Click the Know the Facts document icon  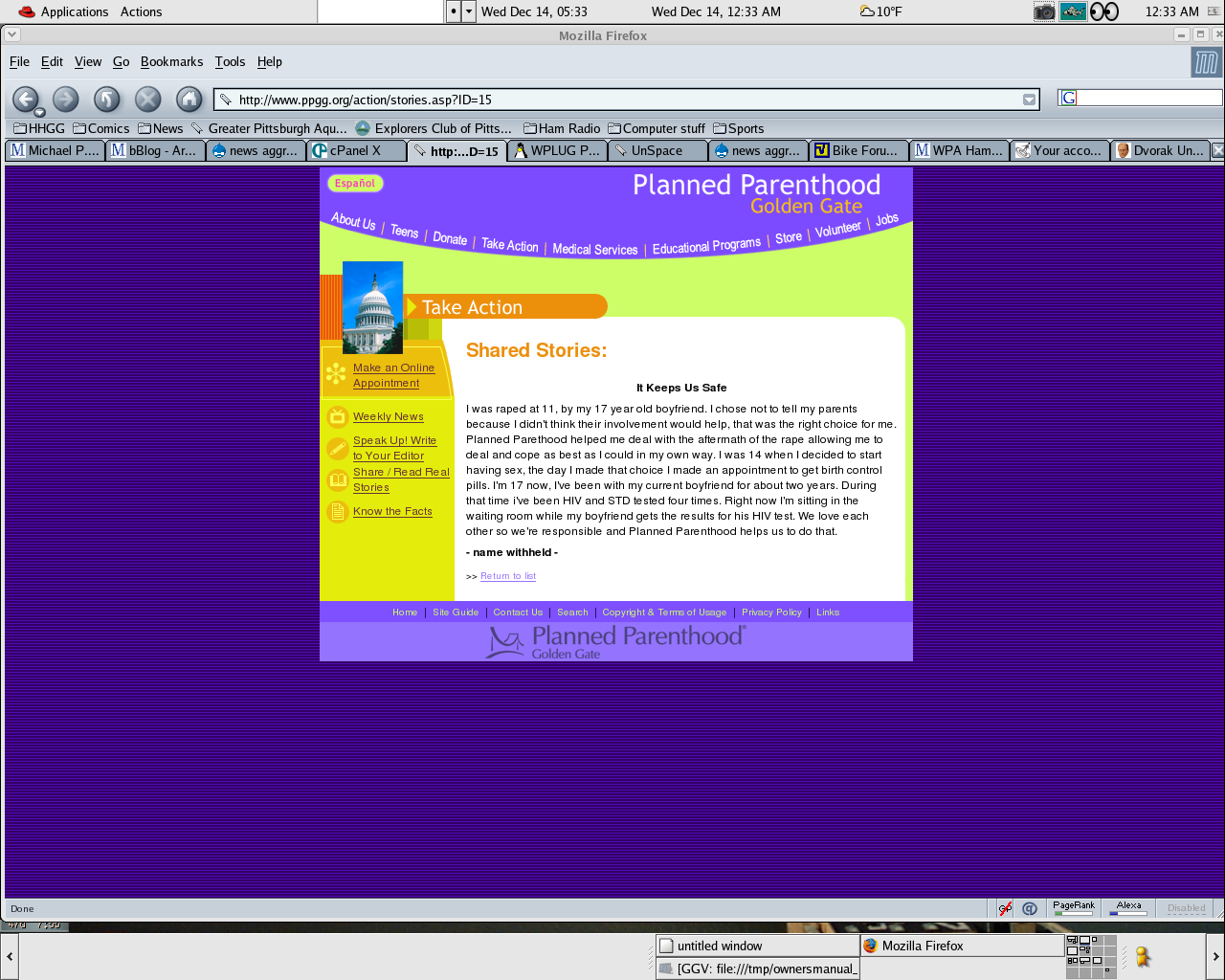point(337,512)
